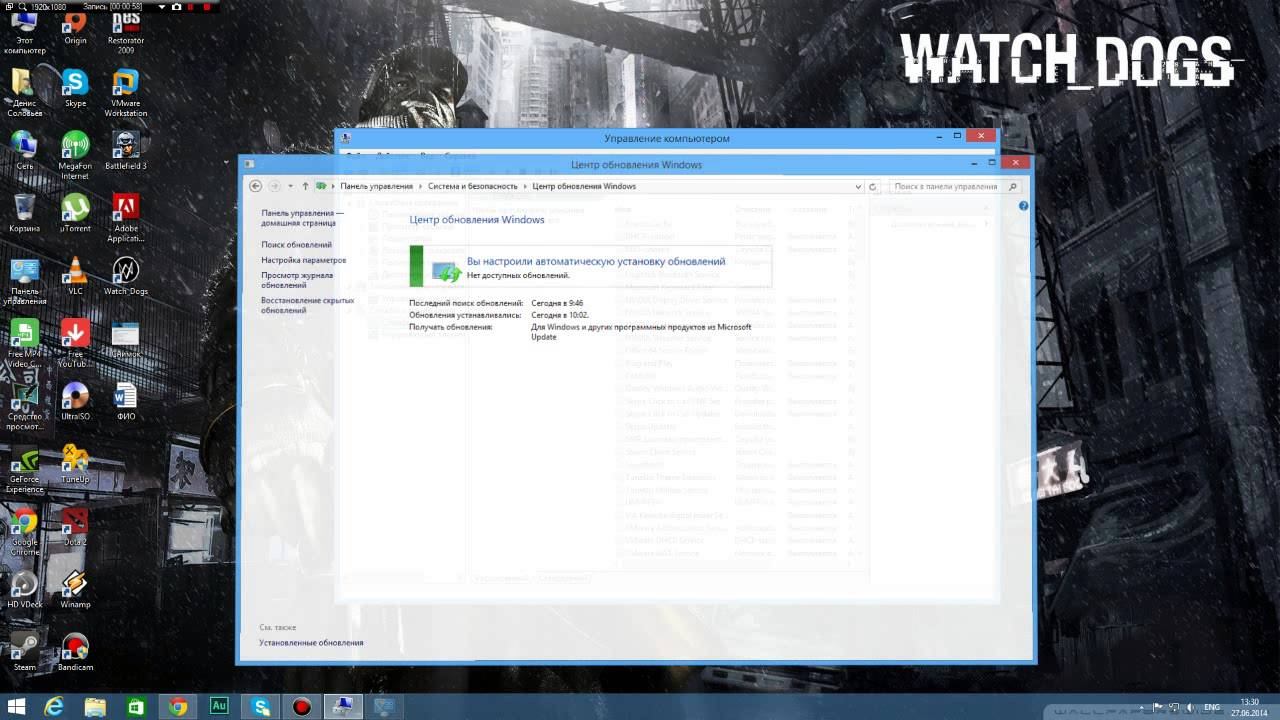This screenshot has width=1280, height=720.
Task: Open the Origin desktop shortcut
Action: pyautogui.click(x=75, y=28)
